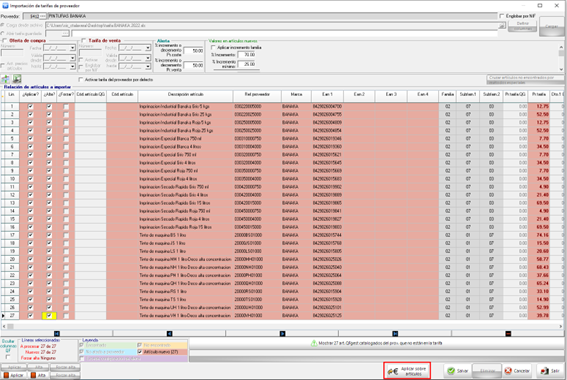Toggle Forzar checkbox on line 5
The image size is (567, 380).
coord(66,139)
